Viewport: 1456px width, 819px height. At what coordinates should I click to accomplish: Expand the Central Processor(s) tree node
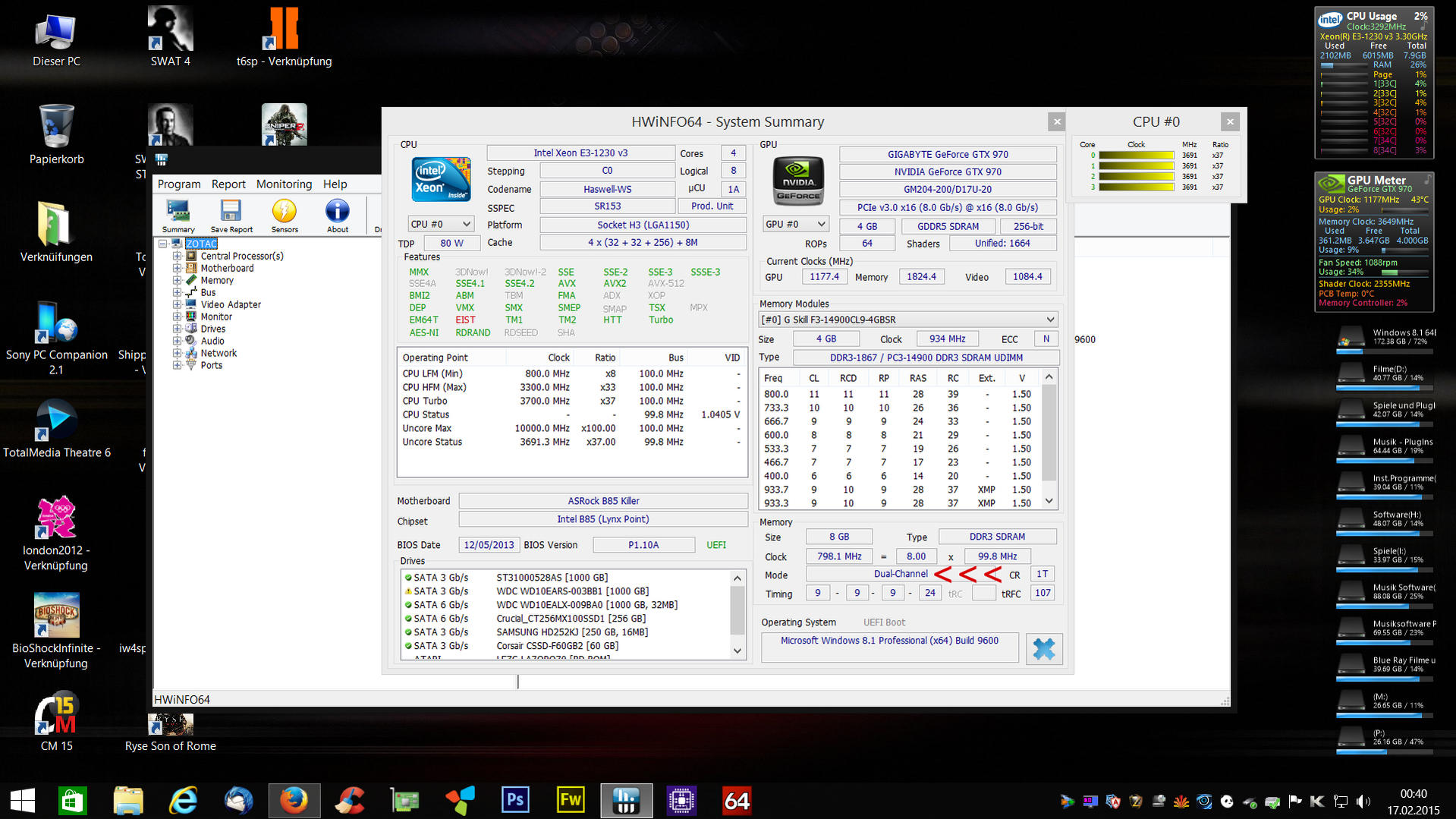pyautogui.click(x=177, y=256)
